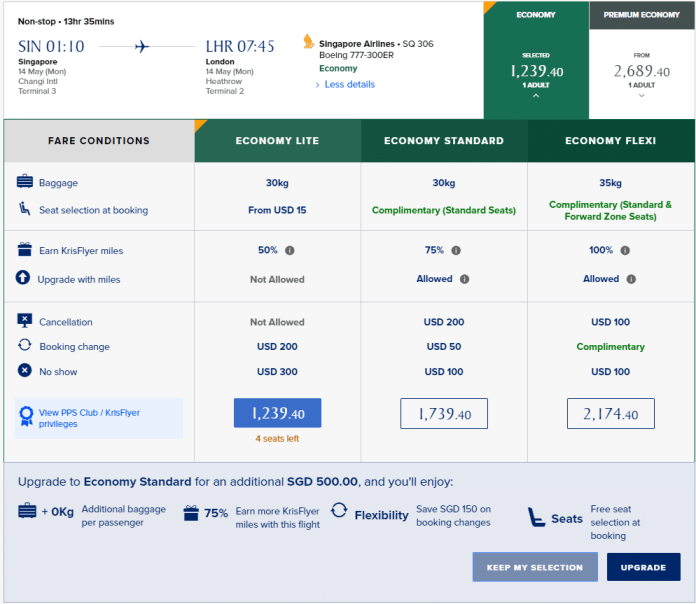696x604 pixels.
Task: Expand the Premium Economy fare chevron
Action: tap(641, 97)
